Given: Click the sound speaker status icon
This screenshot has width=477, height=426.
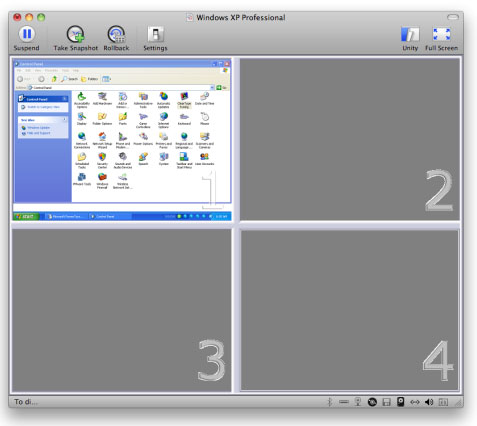Looking at the screenshot, I should coord(429,402).
